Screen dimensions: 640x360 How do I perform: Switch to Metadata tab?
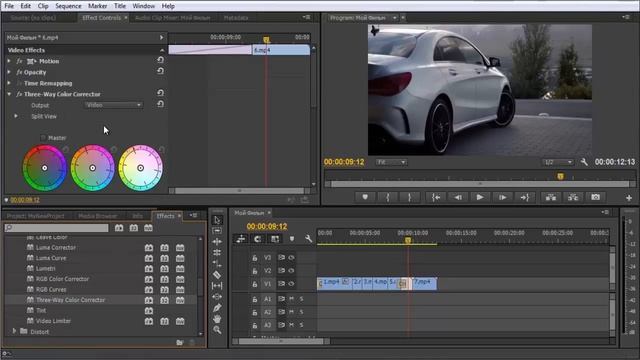coord(236,18)
